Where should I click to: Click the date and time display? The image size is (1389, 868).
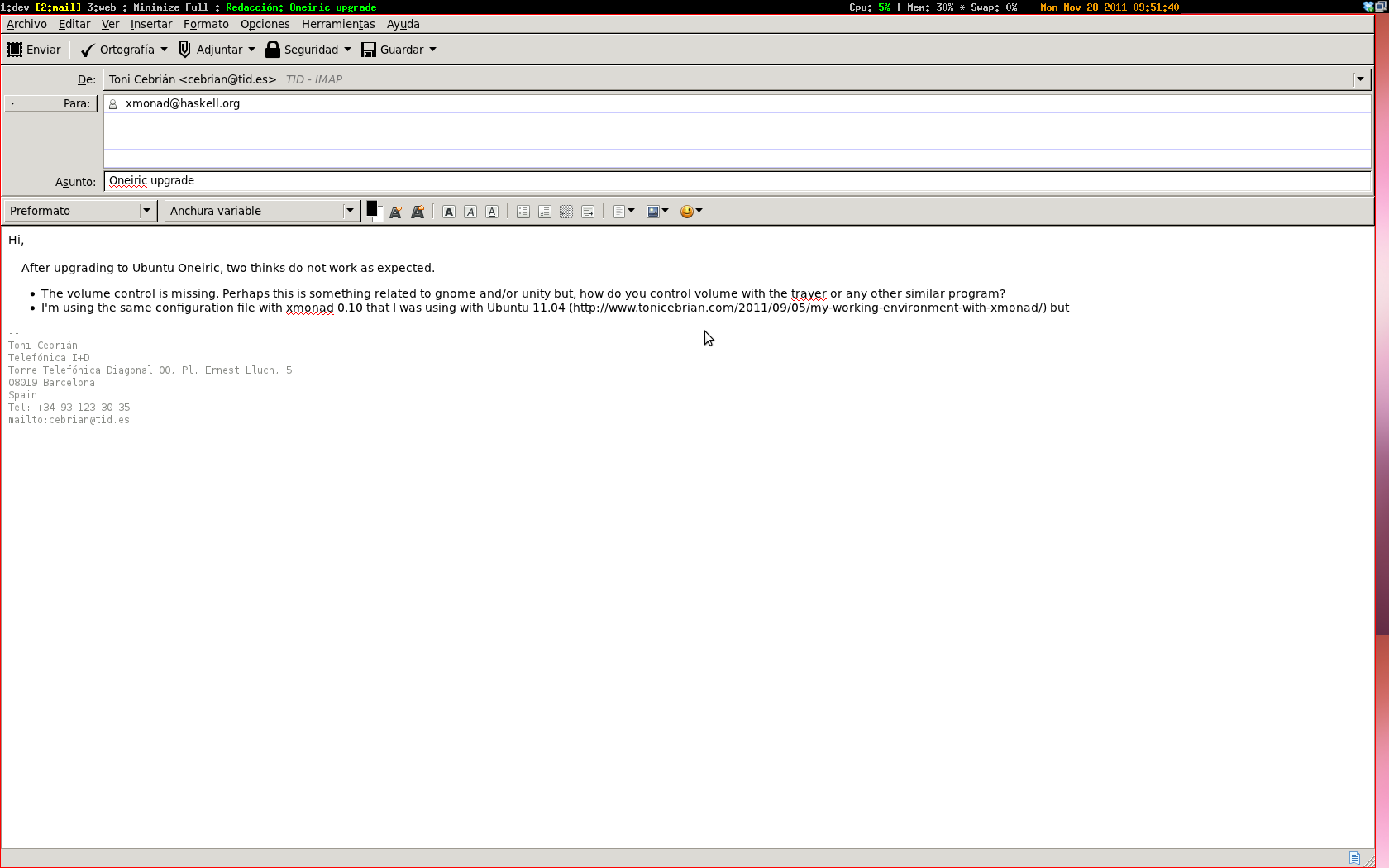pyautogui.click(x=1110, y=7)
